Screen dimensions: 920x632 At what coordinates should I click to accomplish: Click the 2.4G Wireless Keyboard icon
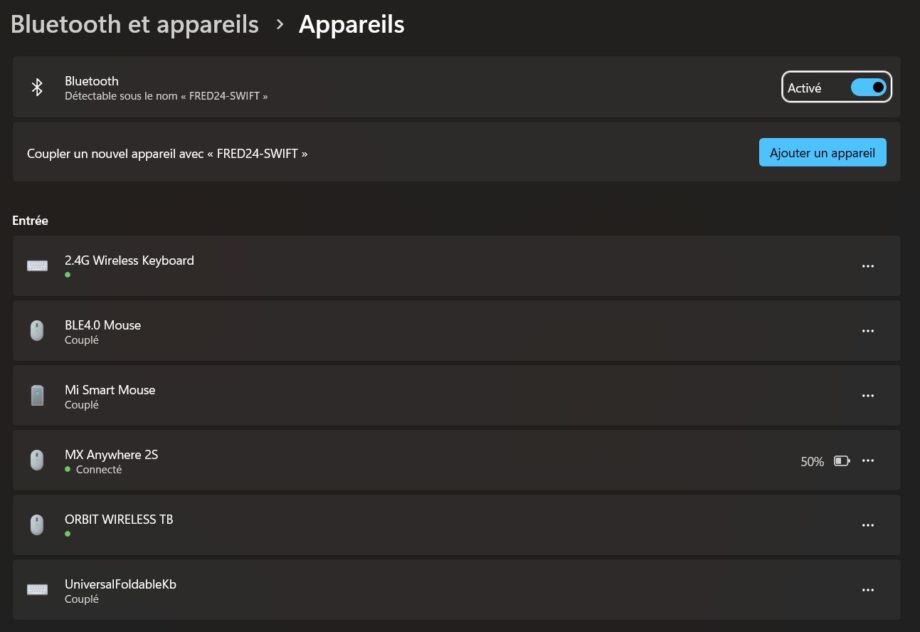click(37, 266)
